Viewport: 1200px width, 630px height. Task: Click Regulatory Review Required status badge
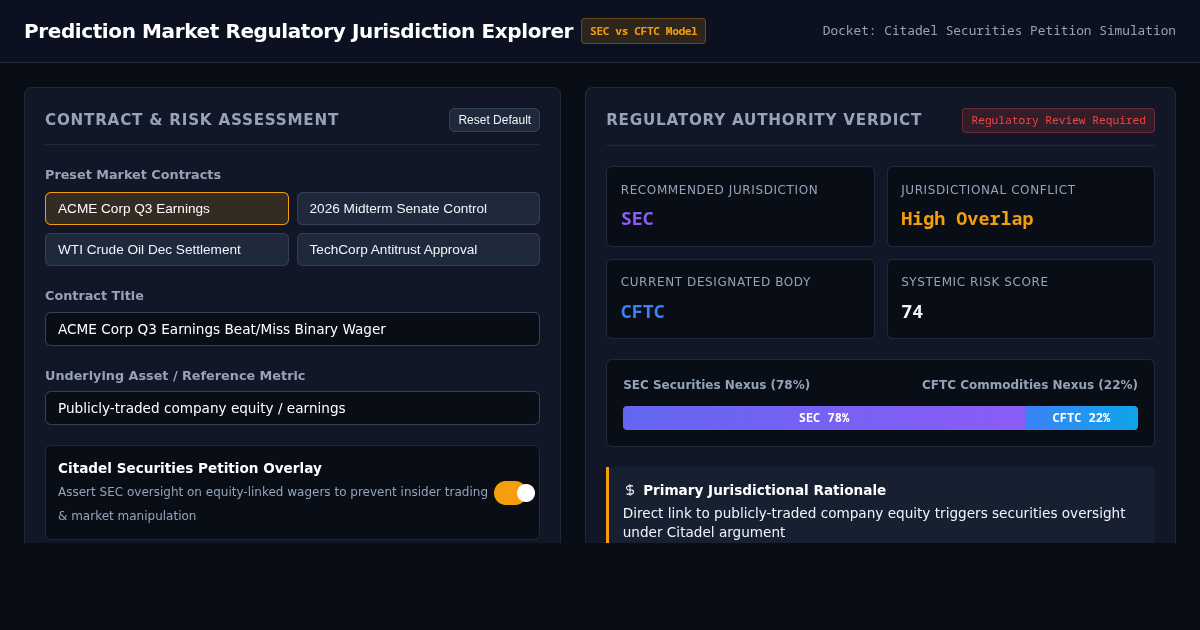(x=1058, y=120)
